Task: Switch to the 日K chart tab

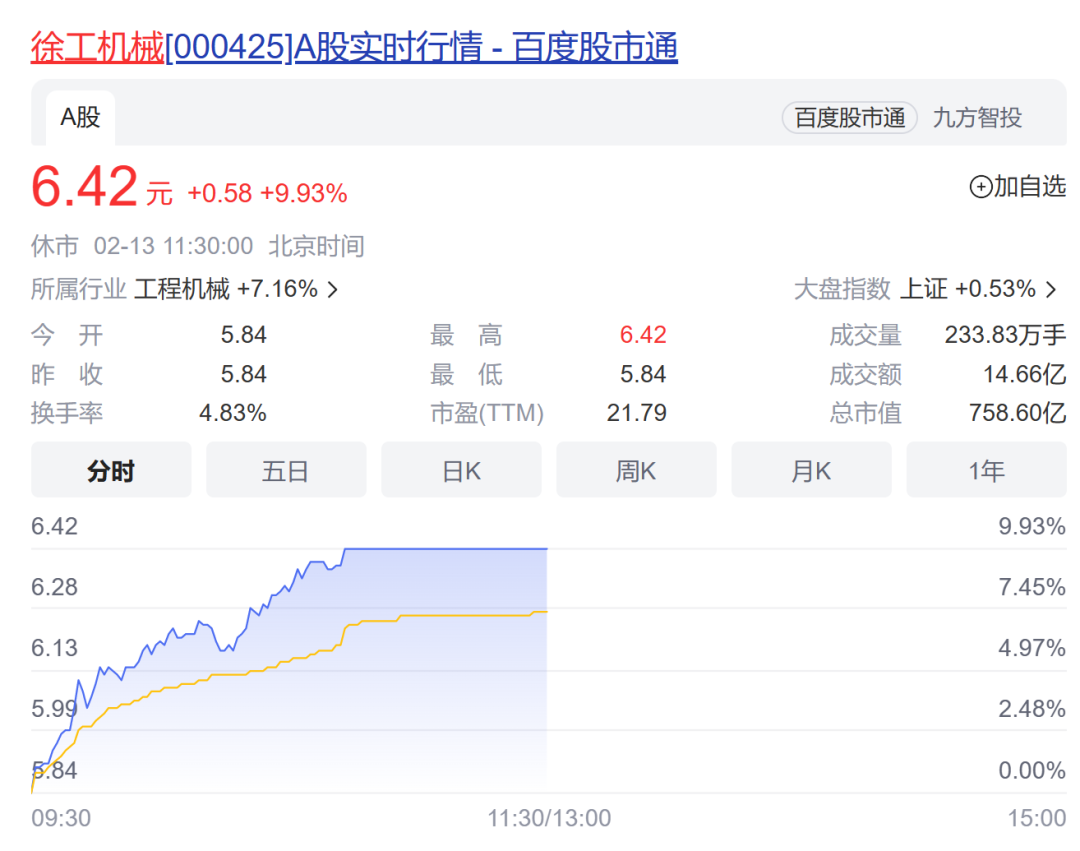Action: pos(461,470)
